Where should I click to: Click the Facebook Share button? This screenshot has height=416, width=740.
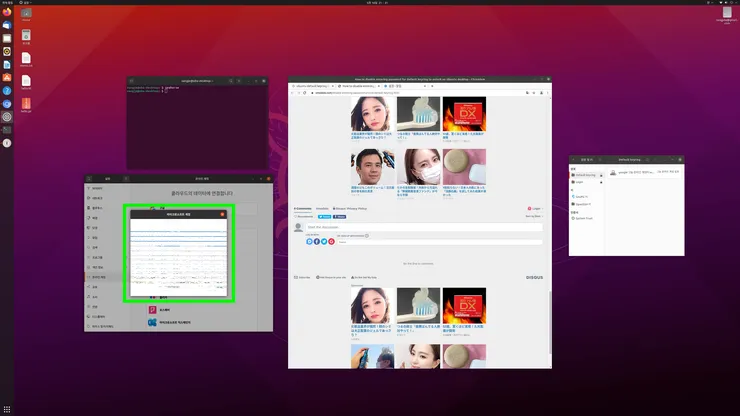pyautogui.click(x=339, y=217)
